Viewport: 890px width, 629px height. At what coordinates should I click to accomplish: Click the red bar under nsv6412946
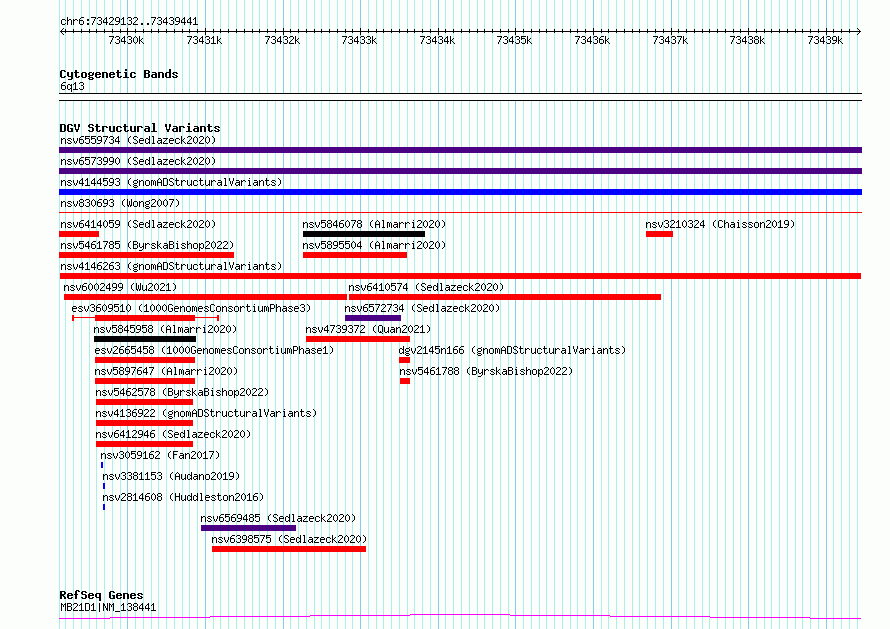pyautogui.click(x=145, y=444)
